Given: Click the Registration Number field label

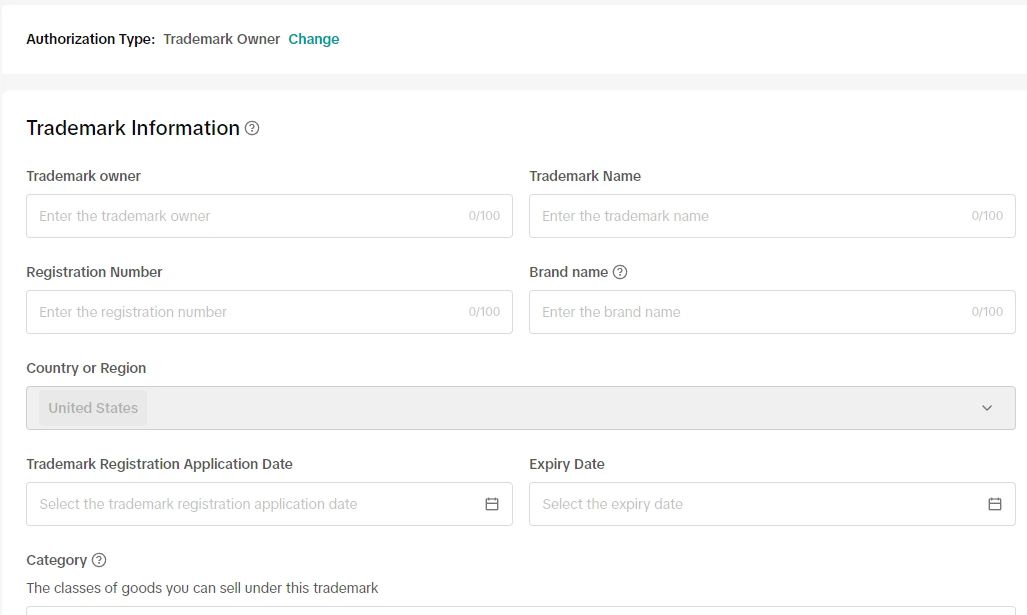Looking at the screenshot, I should [x=94, y=272].
